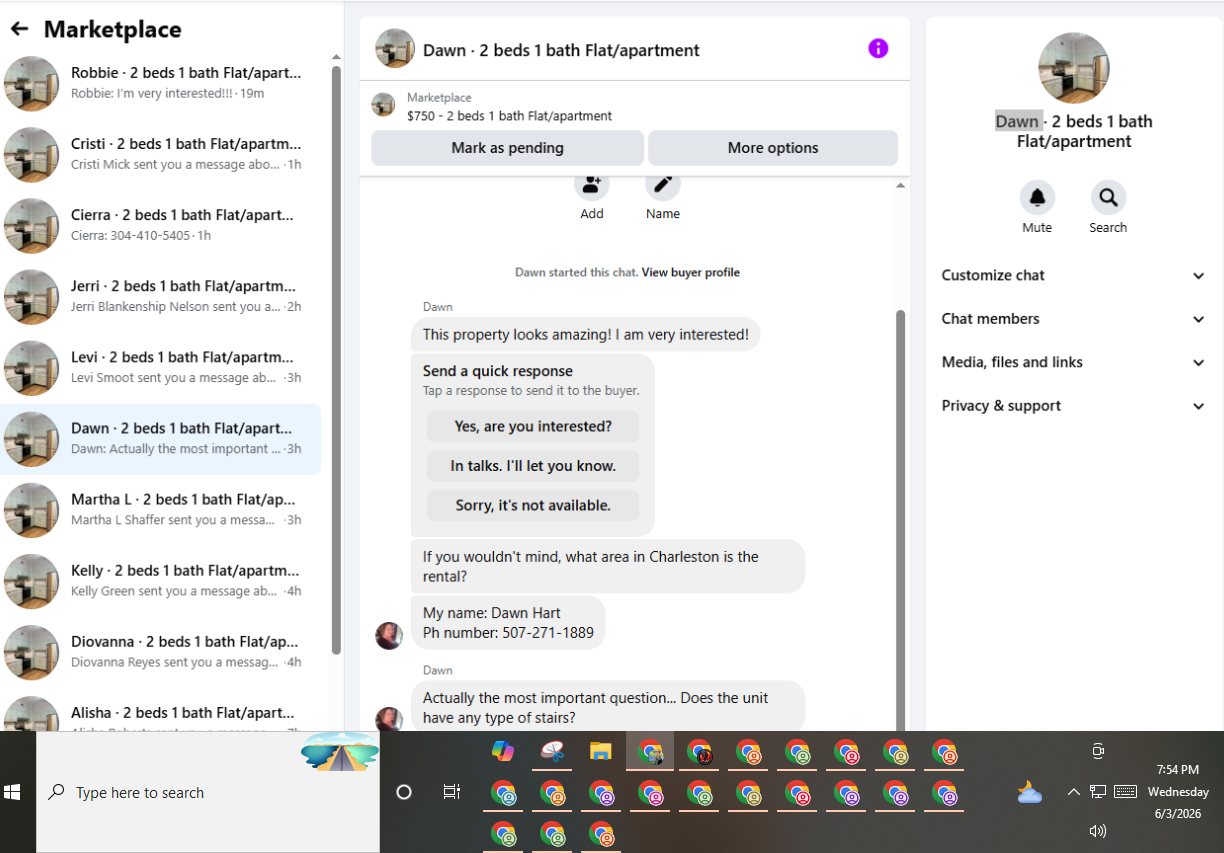
Task: Click the conversation list scrollbar
Action: 337,360
